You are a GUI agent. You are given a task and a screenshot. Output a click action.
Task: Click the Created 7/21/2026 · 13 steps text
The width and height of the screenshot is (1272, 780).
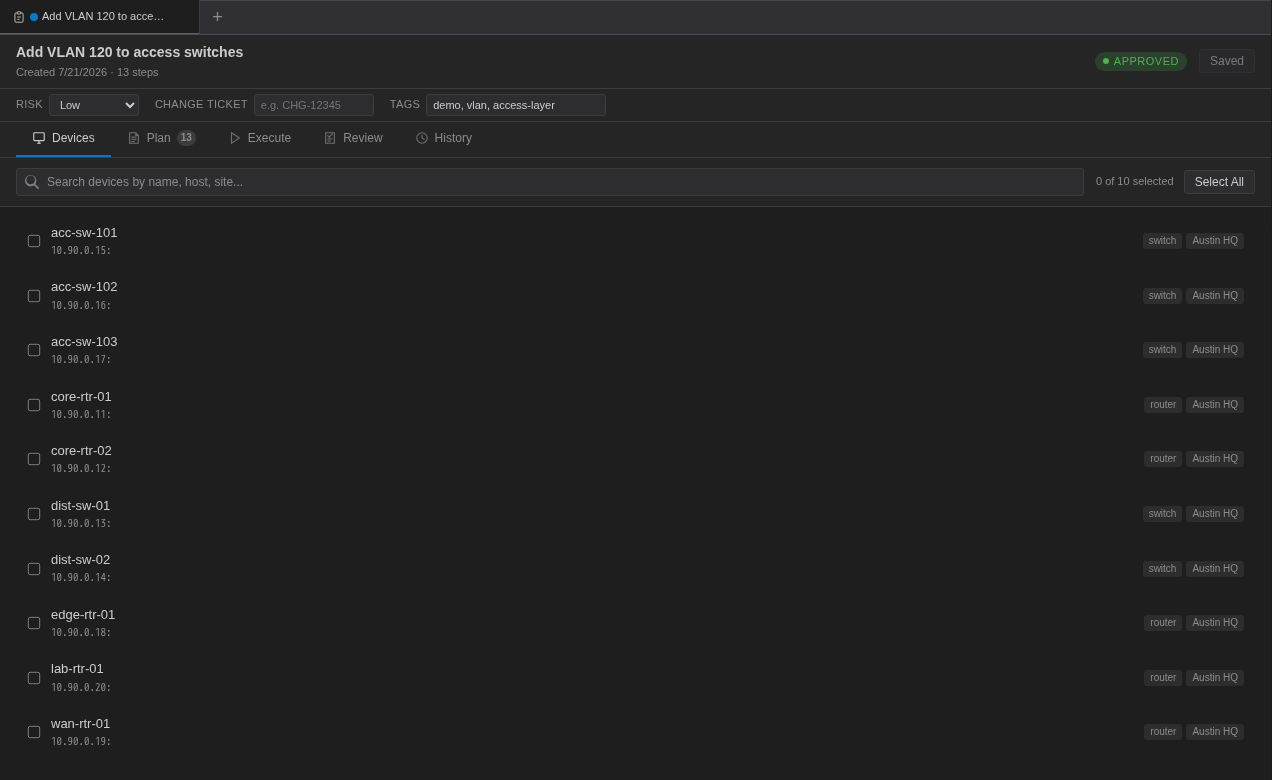[87, 72]
